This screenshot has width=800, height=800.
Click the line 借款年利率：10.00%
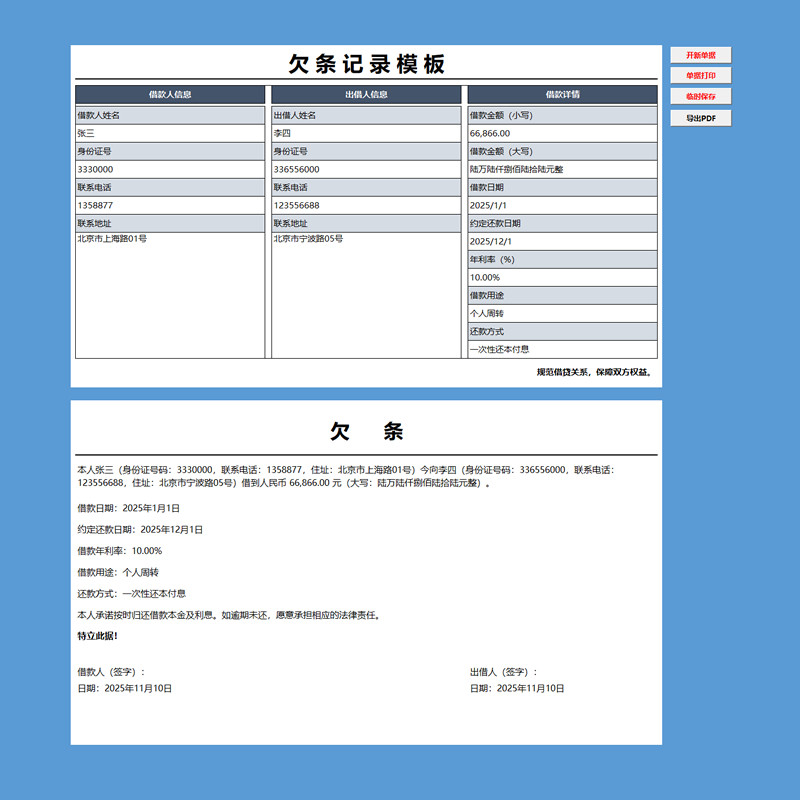(x=119, y=551)
